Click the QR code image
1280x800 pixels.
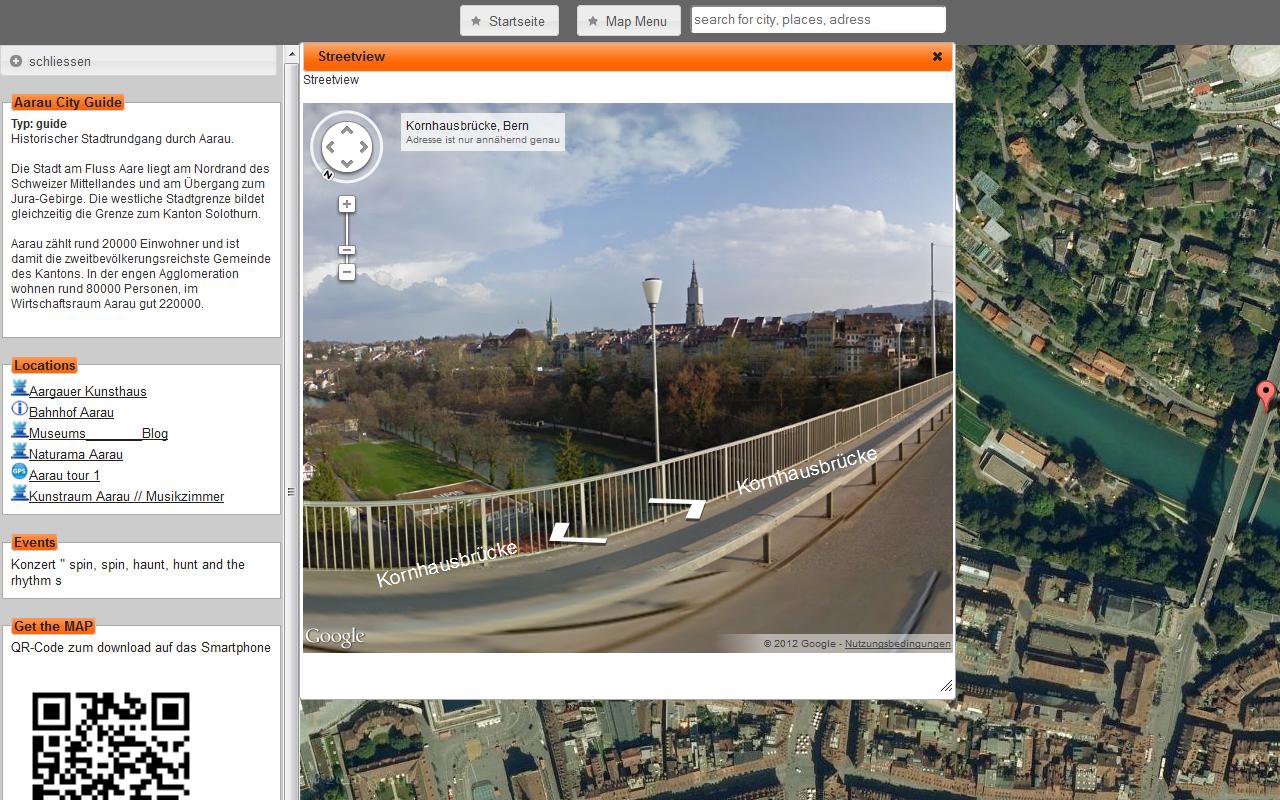coord(111,746)
